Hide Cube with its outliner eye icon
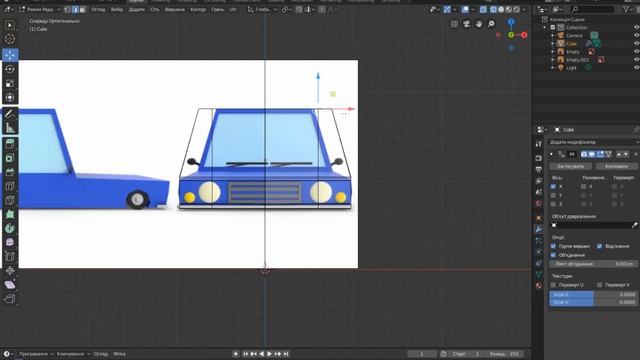 pyautogui.click(x=636, y=44)
